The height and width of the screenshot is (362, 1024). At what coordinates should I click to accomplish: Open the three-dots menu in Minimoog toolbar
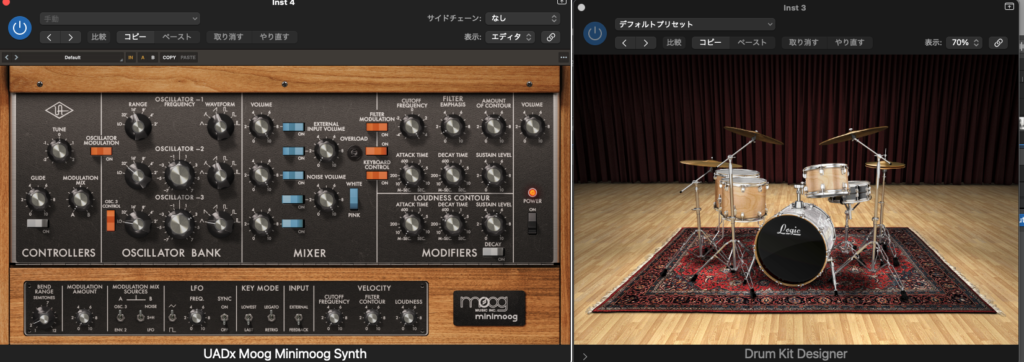pos(564,58)
